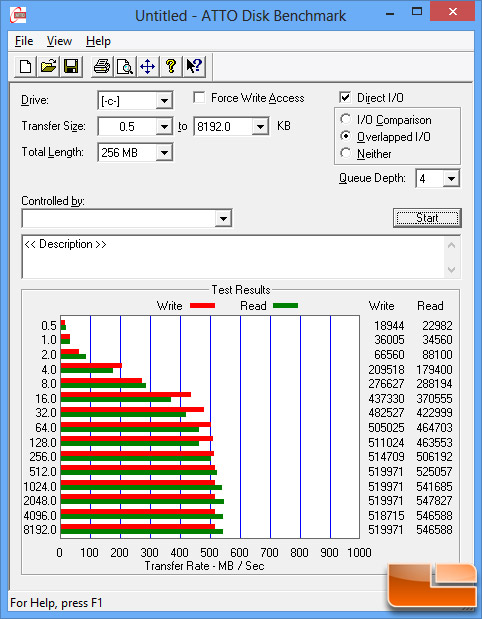Uncheck the Direct I/O checkbox

pyautogui.click(x=345, y=97)
